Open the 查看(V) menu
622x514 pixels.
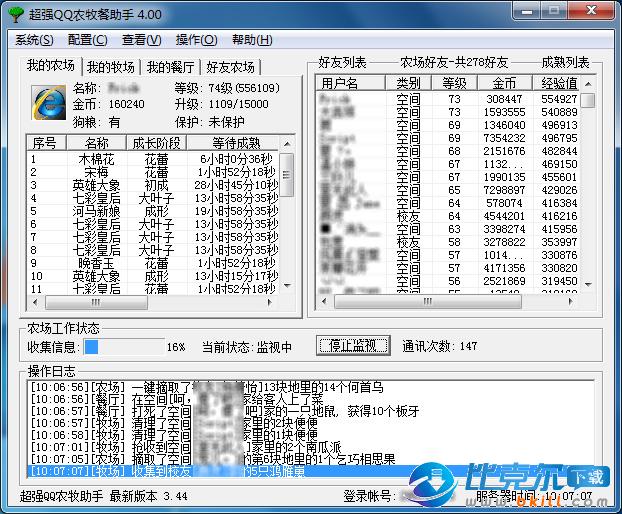tap(141, 40)
